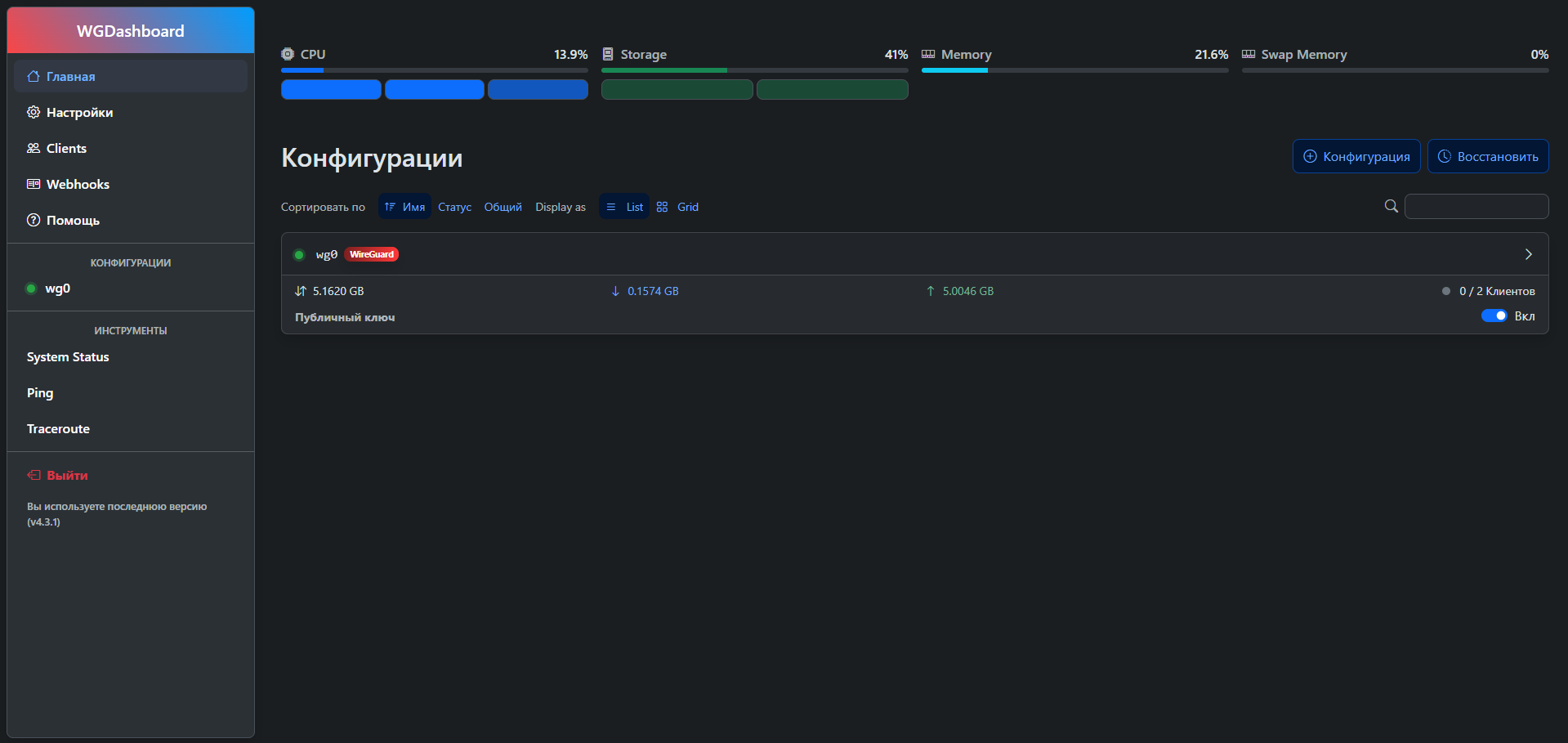Click the Memory module icon
The width and height of the screenshot is (1568, 743).
point(928,54)
